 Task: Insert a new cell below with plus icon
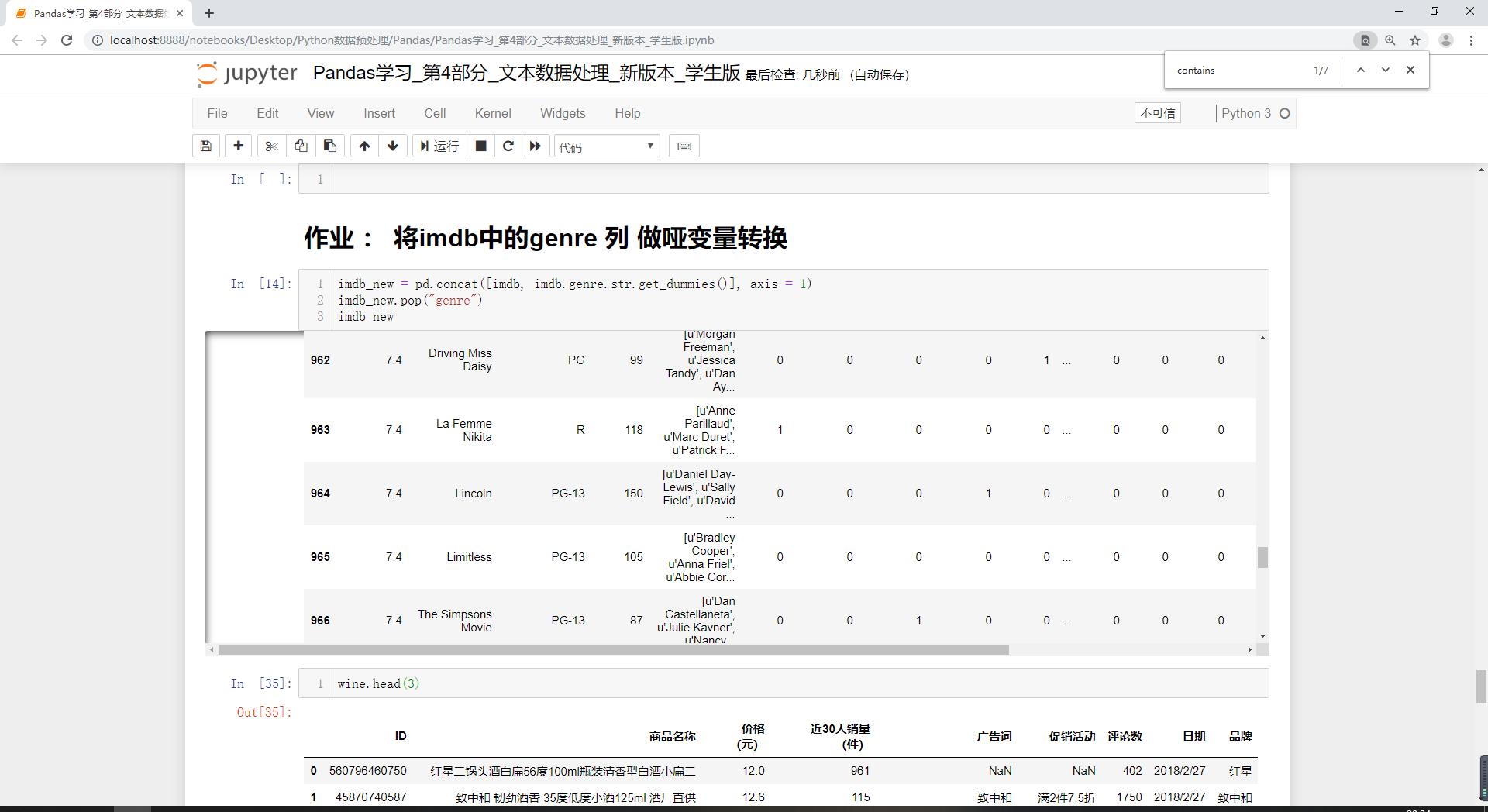239,146
